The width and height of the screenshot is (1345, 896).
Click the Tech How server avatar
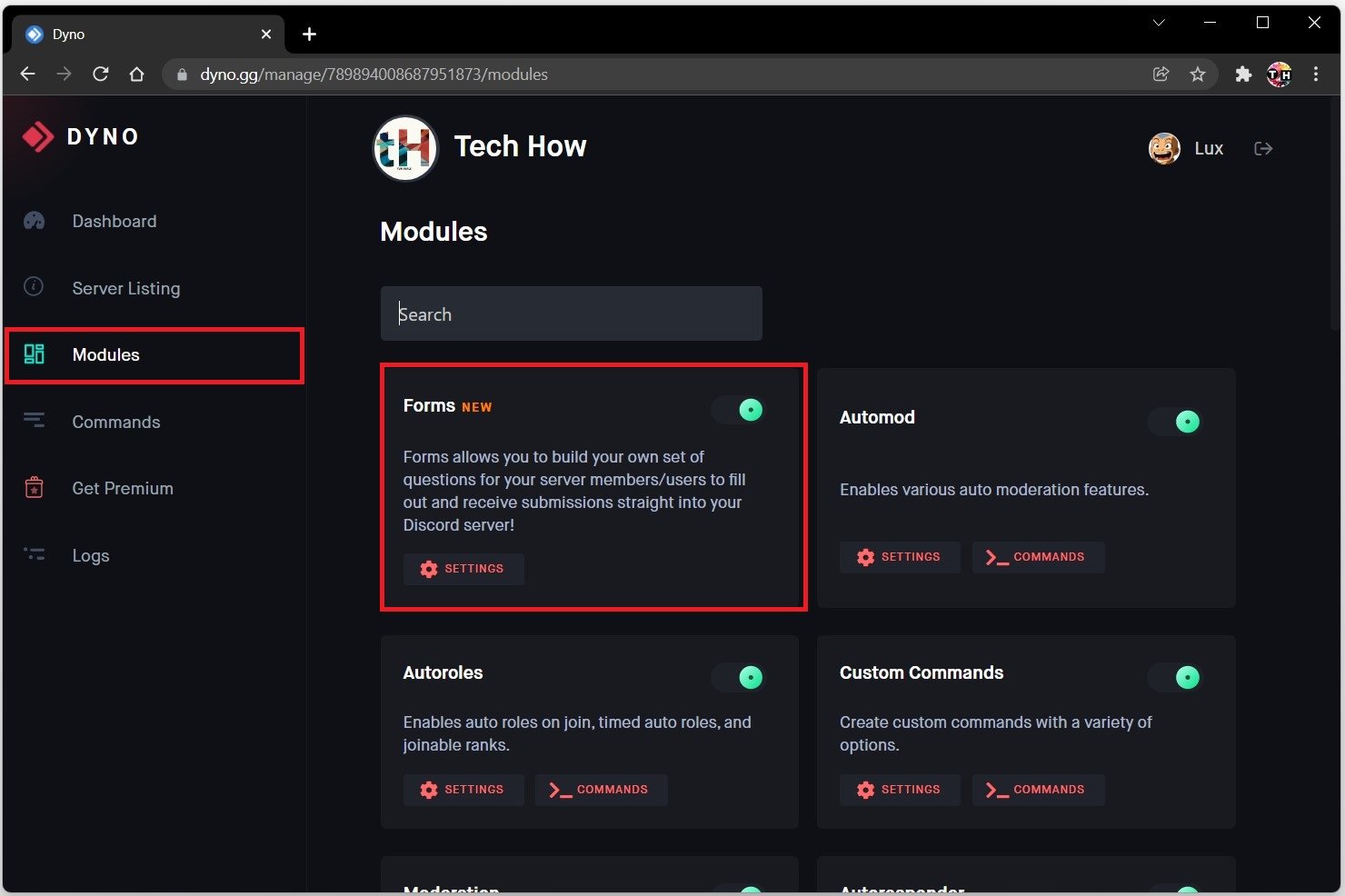(405, 148)
